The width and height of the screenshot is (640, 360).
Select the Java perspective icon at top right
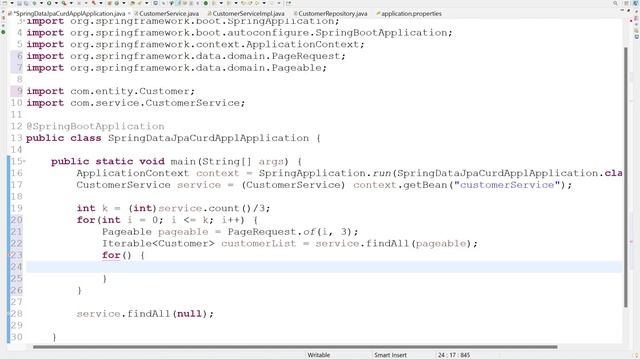[635, 3]
